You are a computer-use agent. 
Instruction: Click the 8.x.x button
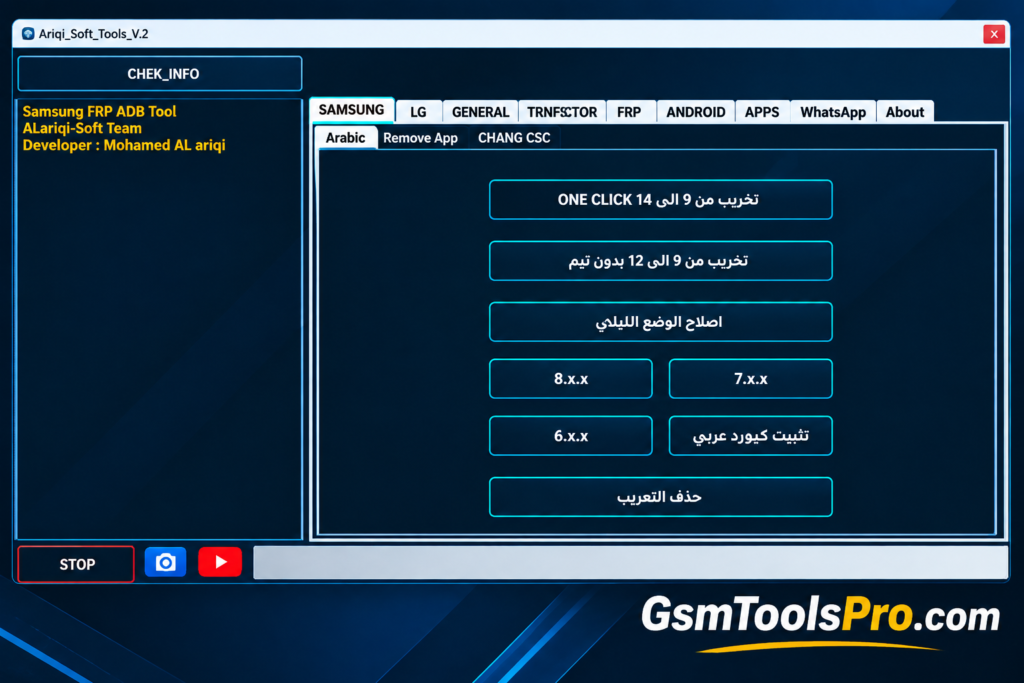571,379
